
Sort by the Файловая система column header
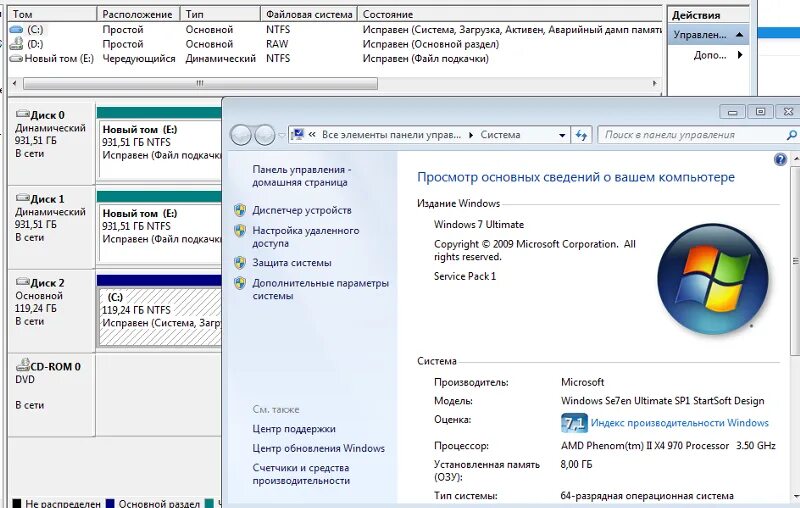309,14
